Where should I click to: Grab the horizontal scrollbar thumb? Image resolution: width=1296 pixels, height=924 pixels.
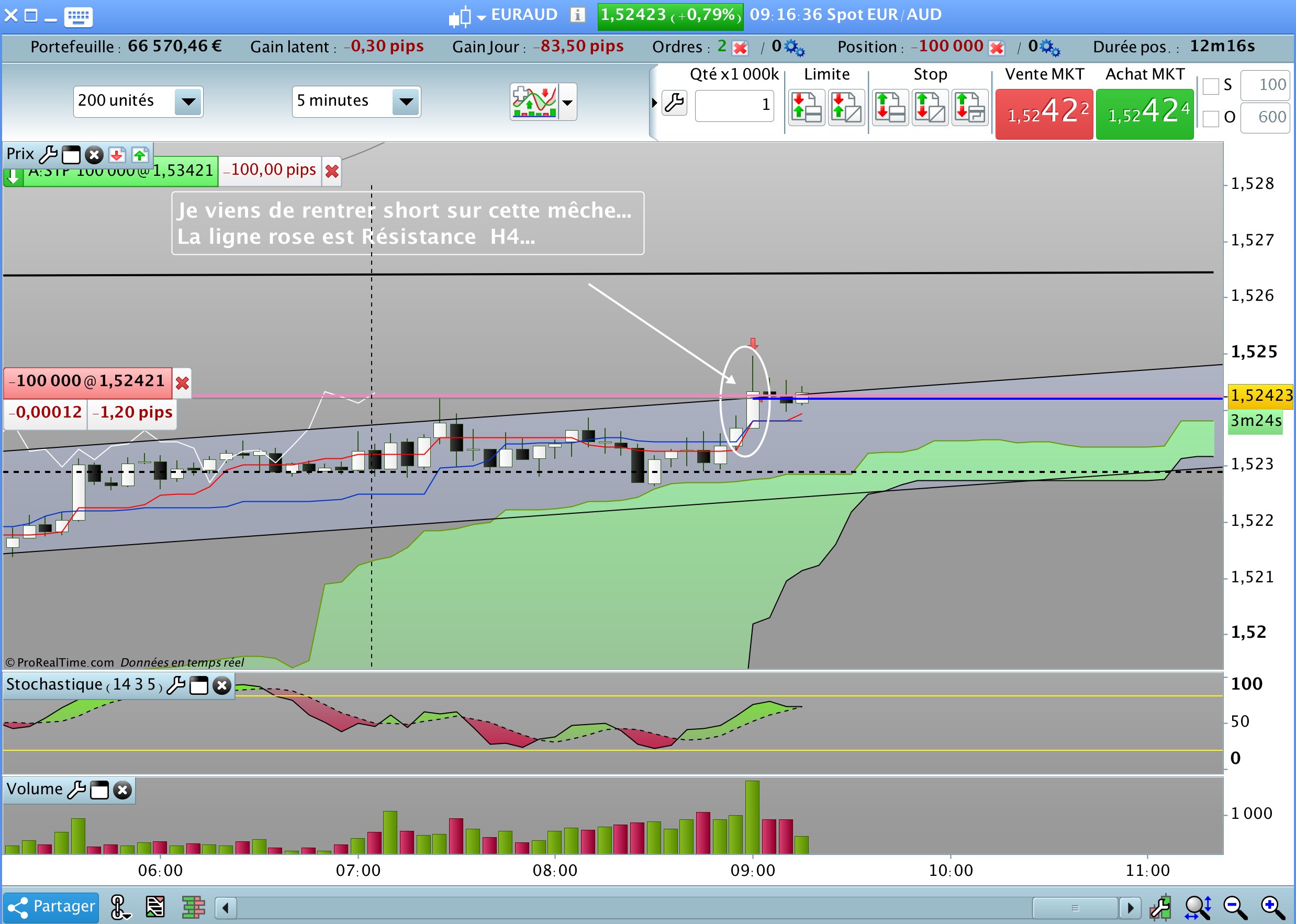tap(1075, 907)
